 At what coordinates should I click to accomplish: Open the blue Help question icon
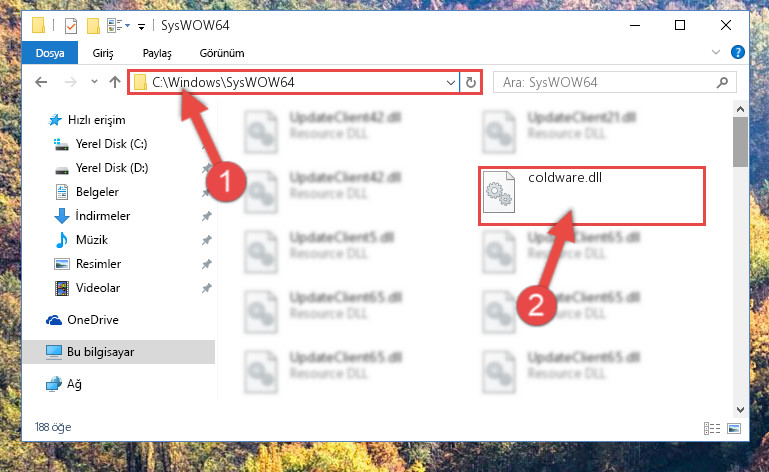[x=738, y=52]
